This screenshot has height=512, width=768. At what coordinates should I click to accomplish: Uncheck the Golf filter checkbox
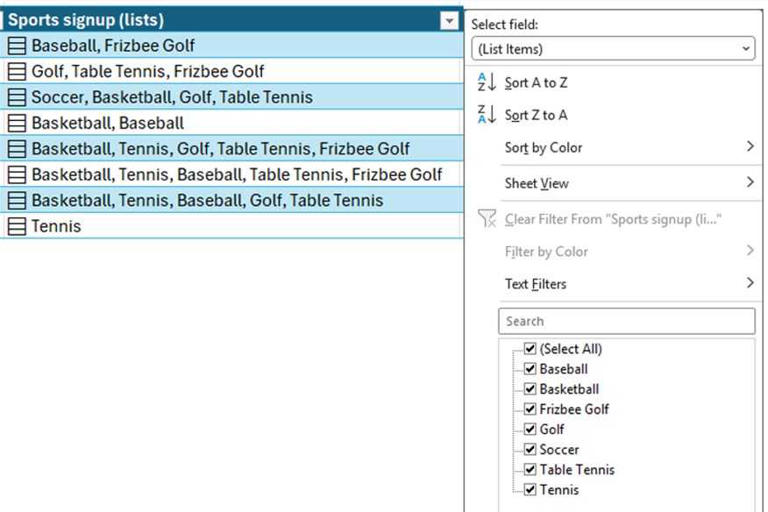pyautogui.click(x=529, y=429)
